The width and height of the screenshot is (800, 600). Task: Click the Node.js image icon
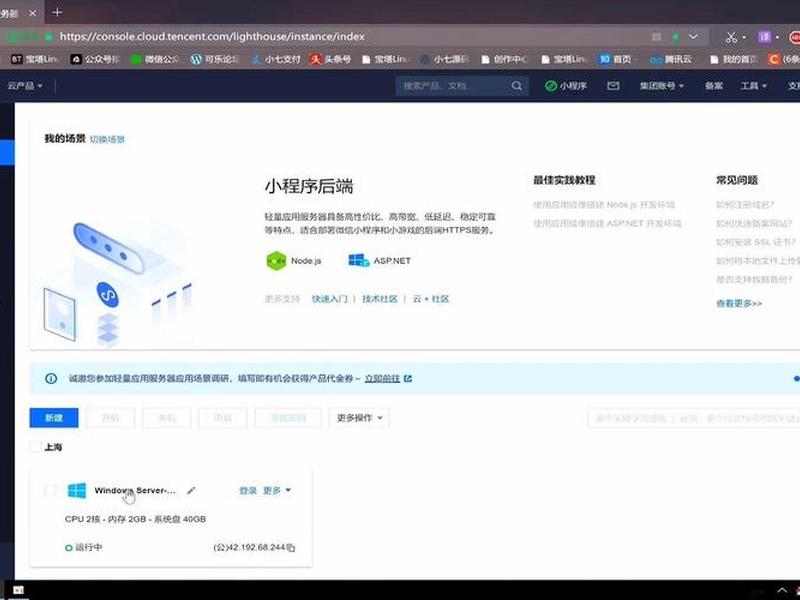(x=276, y=261)
